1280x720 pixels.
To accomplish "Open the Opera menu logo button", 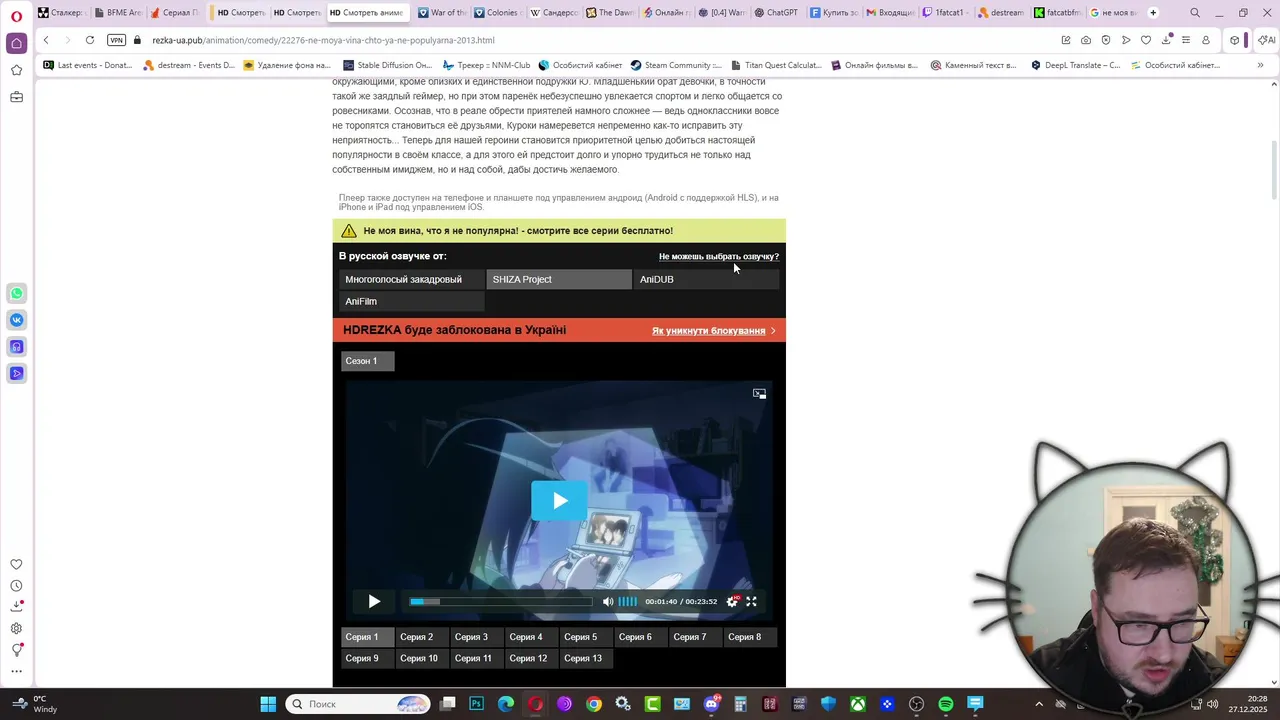I will click(16, 15).
